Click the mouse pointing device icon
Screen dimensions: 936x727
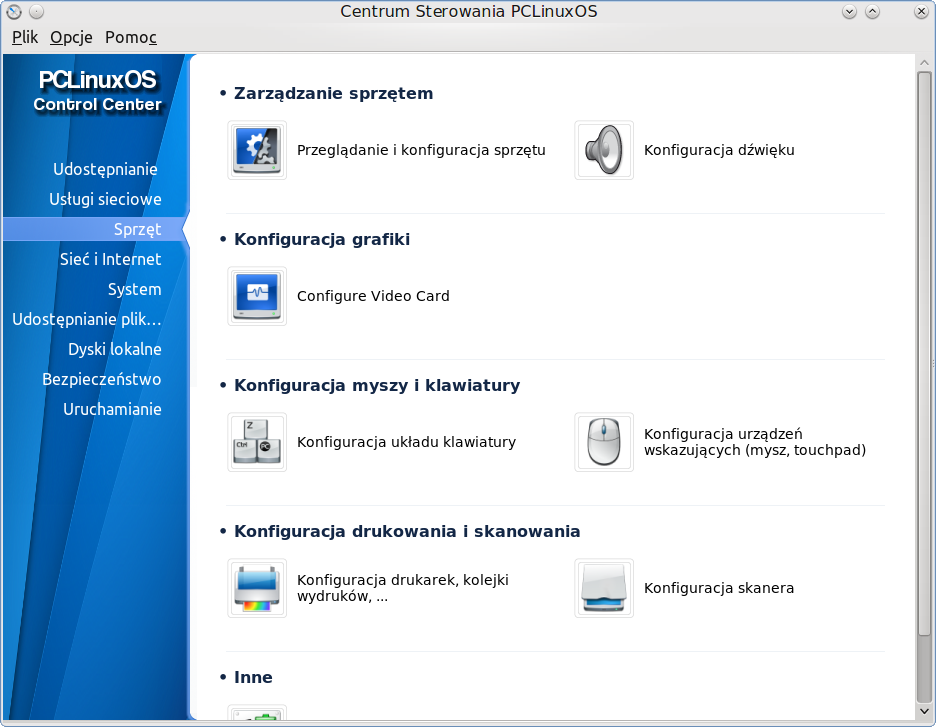click(x=604, y=442)
